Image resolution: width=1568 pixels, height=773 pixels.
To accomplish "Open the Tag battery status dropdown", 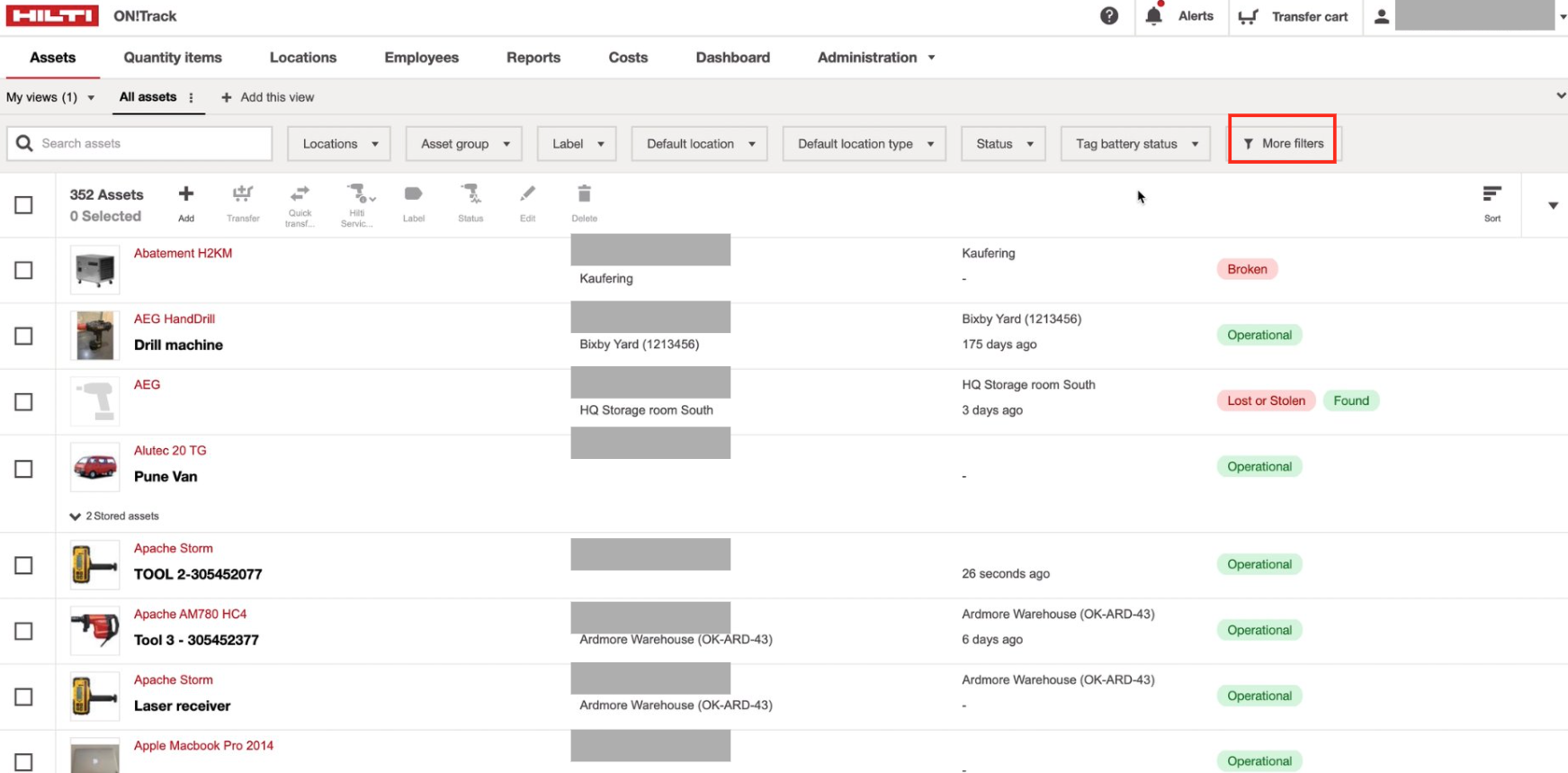I will point(1136,144).
